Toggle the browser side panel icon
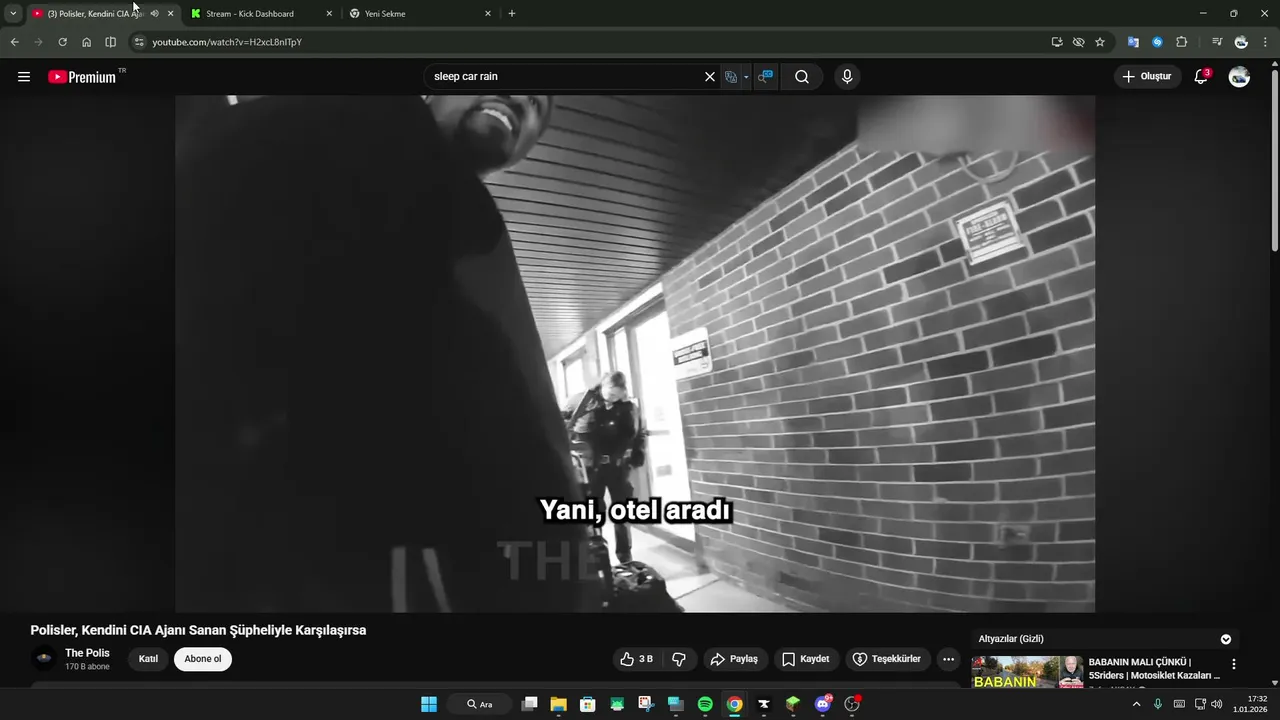1280x720 pixels. tap(110, 42)
